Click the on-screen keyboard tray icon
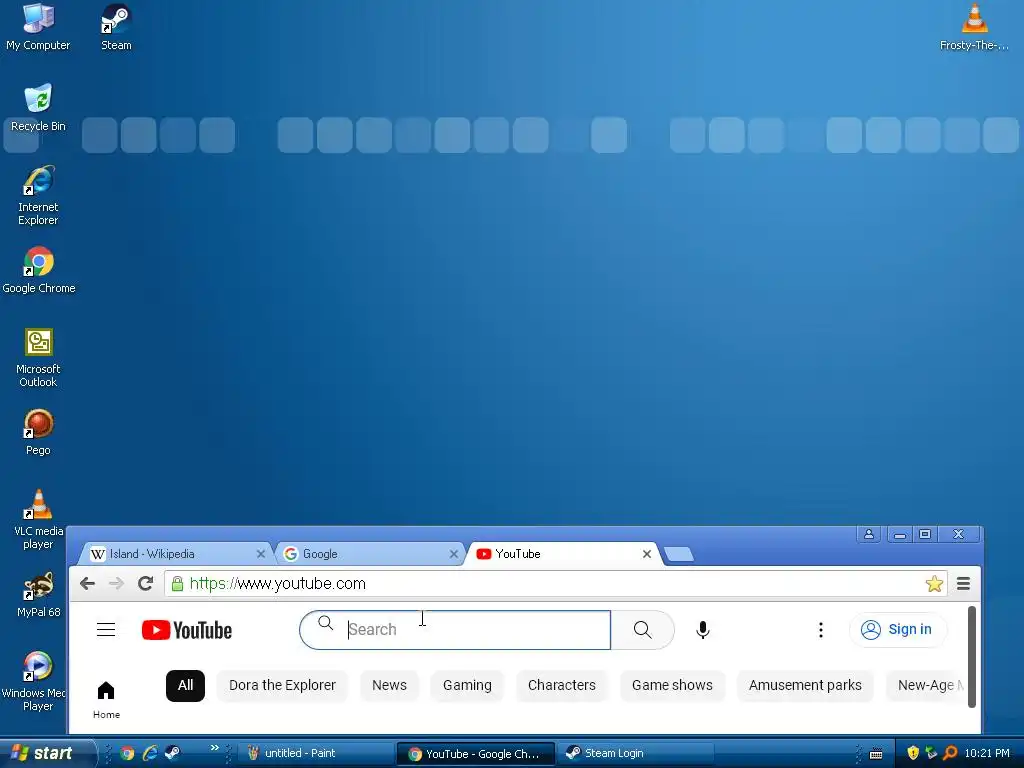The image size is (1024, 768). coord(876,754)
